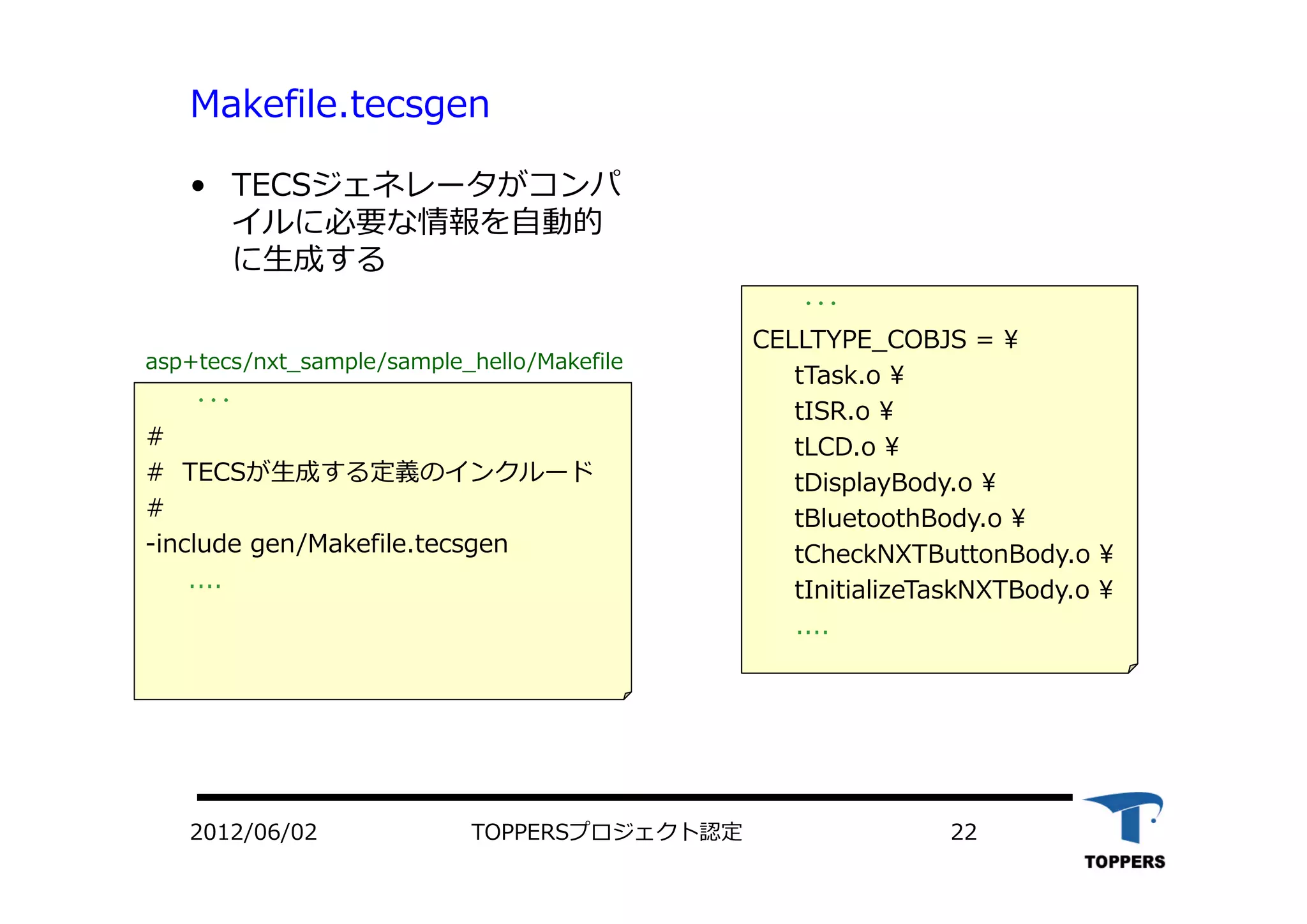Click the bullet text TECSジェネレータがコンパ
The width and height of the screenshot is (1307, 924).
pos(426,184)
